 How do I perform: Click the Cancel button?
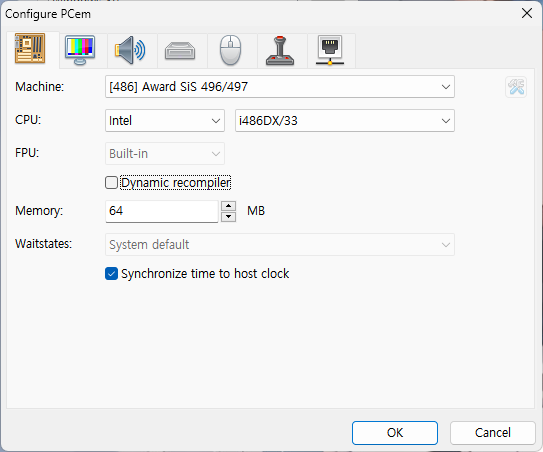click(492, 433)
